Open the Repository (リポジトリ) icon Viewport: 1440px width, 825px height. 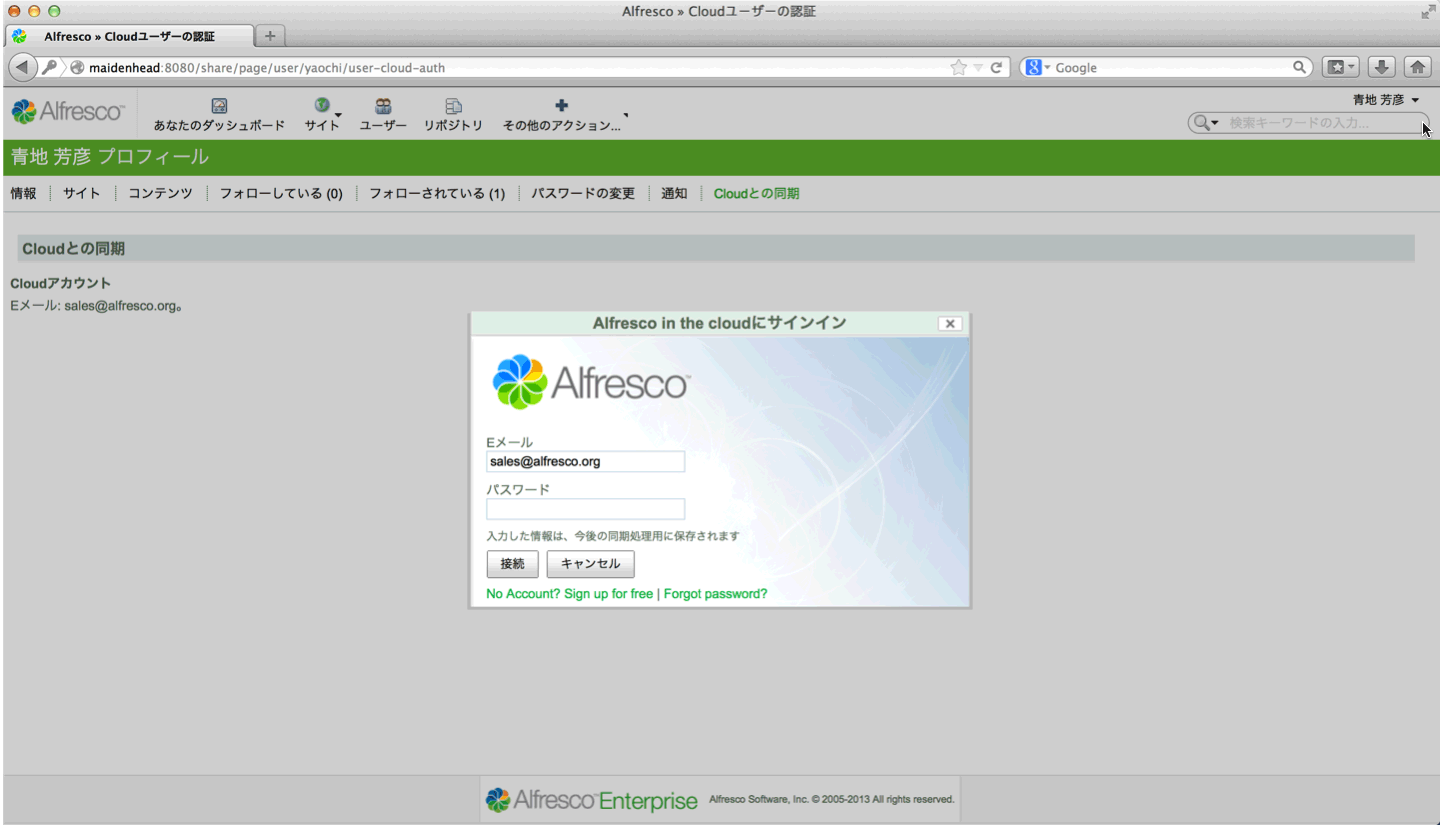click(453, 105)
